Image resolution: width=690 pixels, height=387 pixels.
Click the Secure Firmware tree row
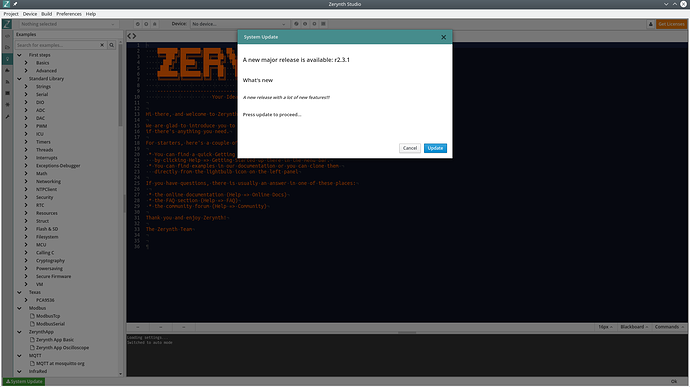point(53,276)
